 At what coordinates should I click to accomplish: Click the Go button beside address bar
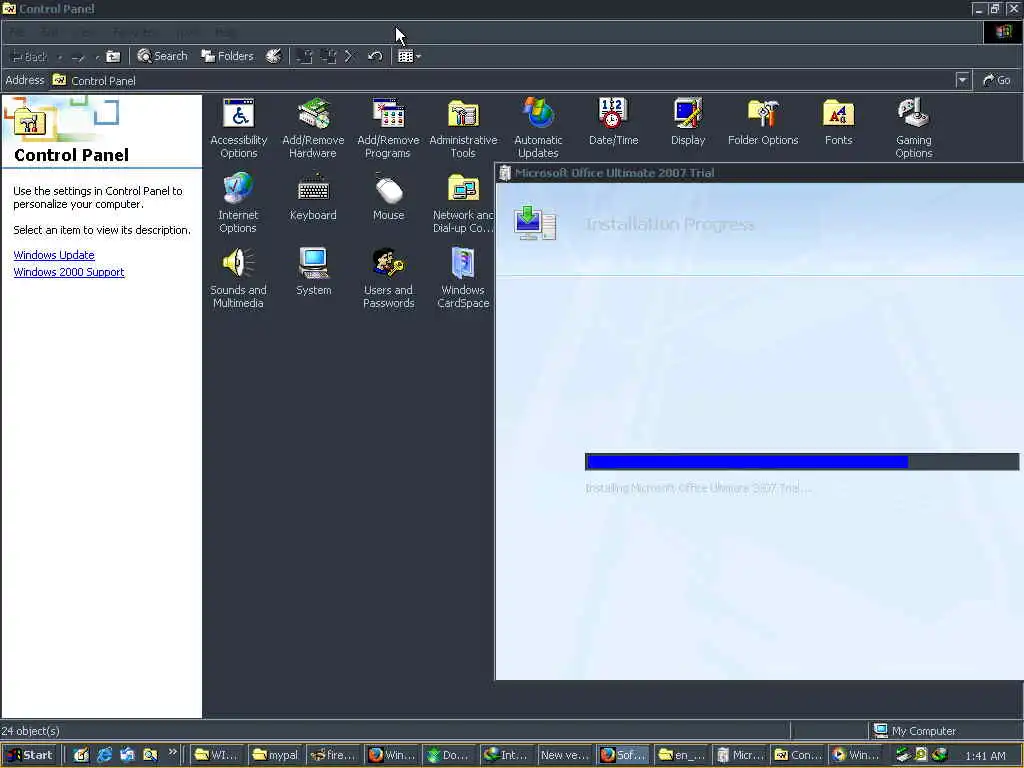pyautogui.click(x=997, y=80)
